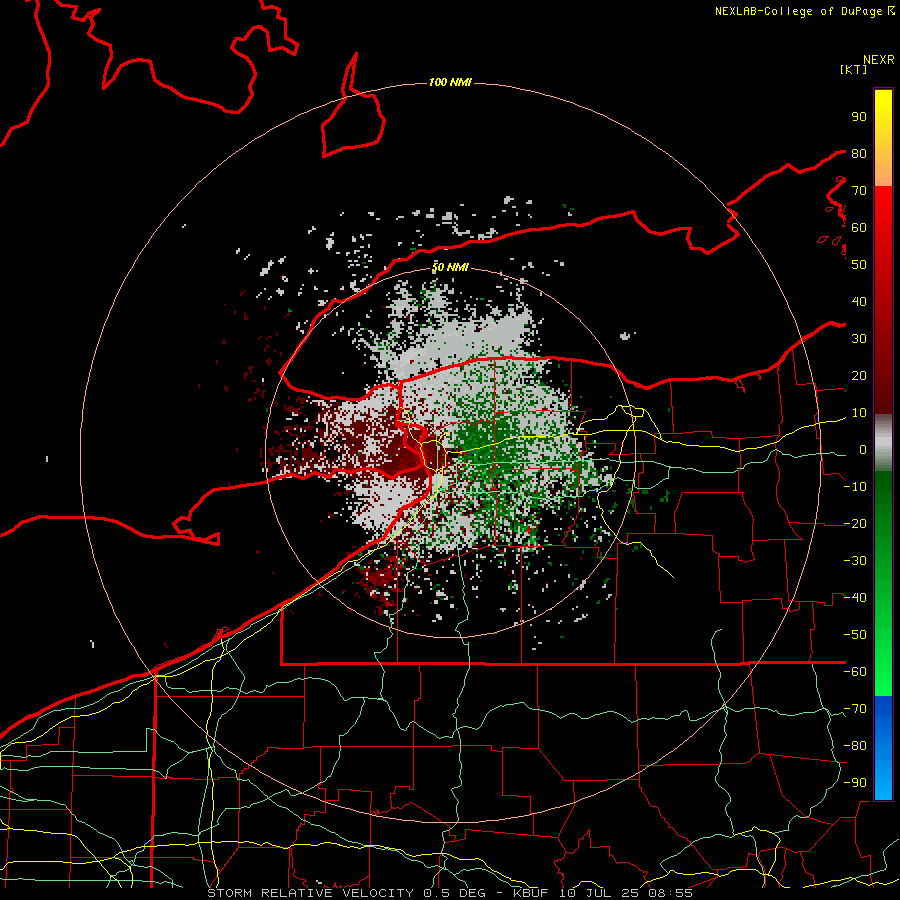
Task: Select the -10 value on the velocity scale
Action: tap(855, 487)
